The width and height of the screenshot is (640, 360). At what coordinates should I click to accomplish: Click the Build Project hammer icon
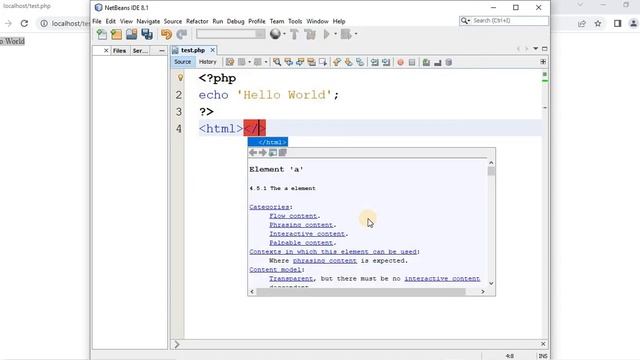[x=294, y=34]
